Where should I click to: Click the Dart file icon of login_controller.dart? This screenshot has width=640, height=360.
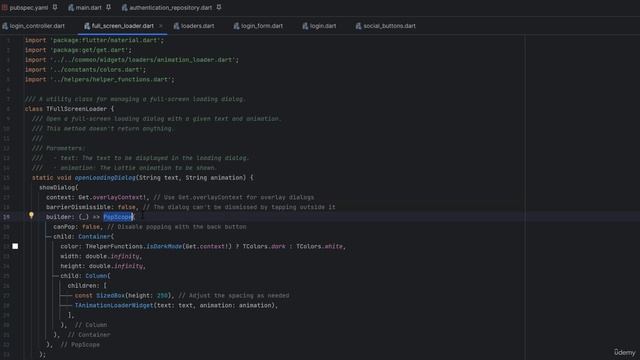(5, 26)
